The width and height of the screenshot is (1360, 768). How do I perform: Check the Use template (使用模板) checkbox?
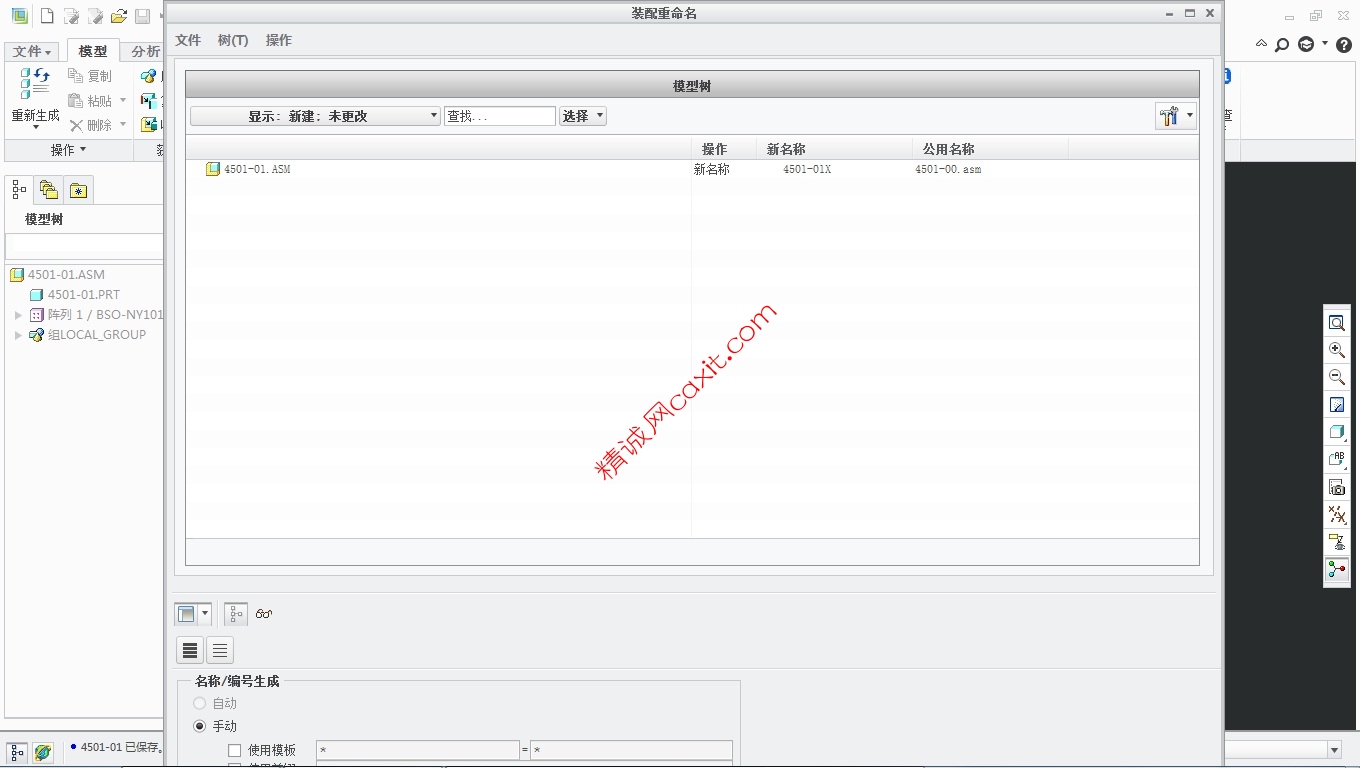pyautogui.click(x=235, y=750)
